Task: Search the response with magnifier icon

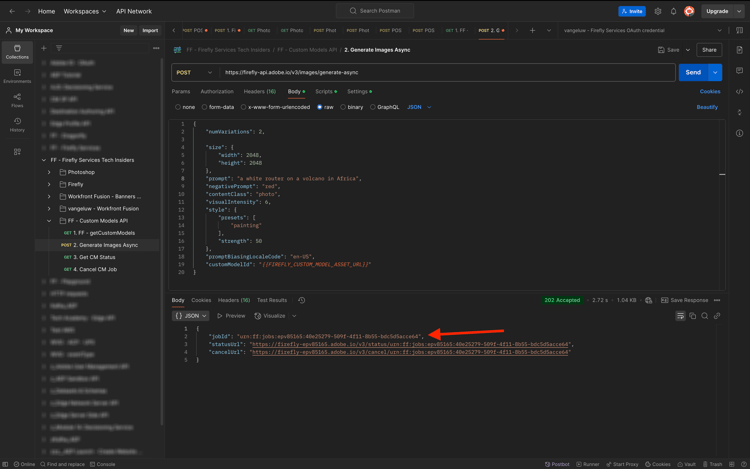Action: [704, 316]
